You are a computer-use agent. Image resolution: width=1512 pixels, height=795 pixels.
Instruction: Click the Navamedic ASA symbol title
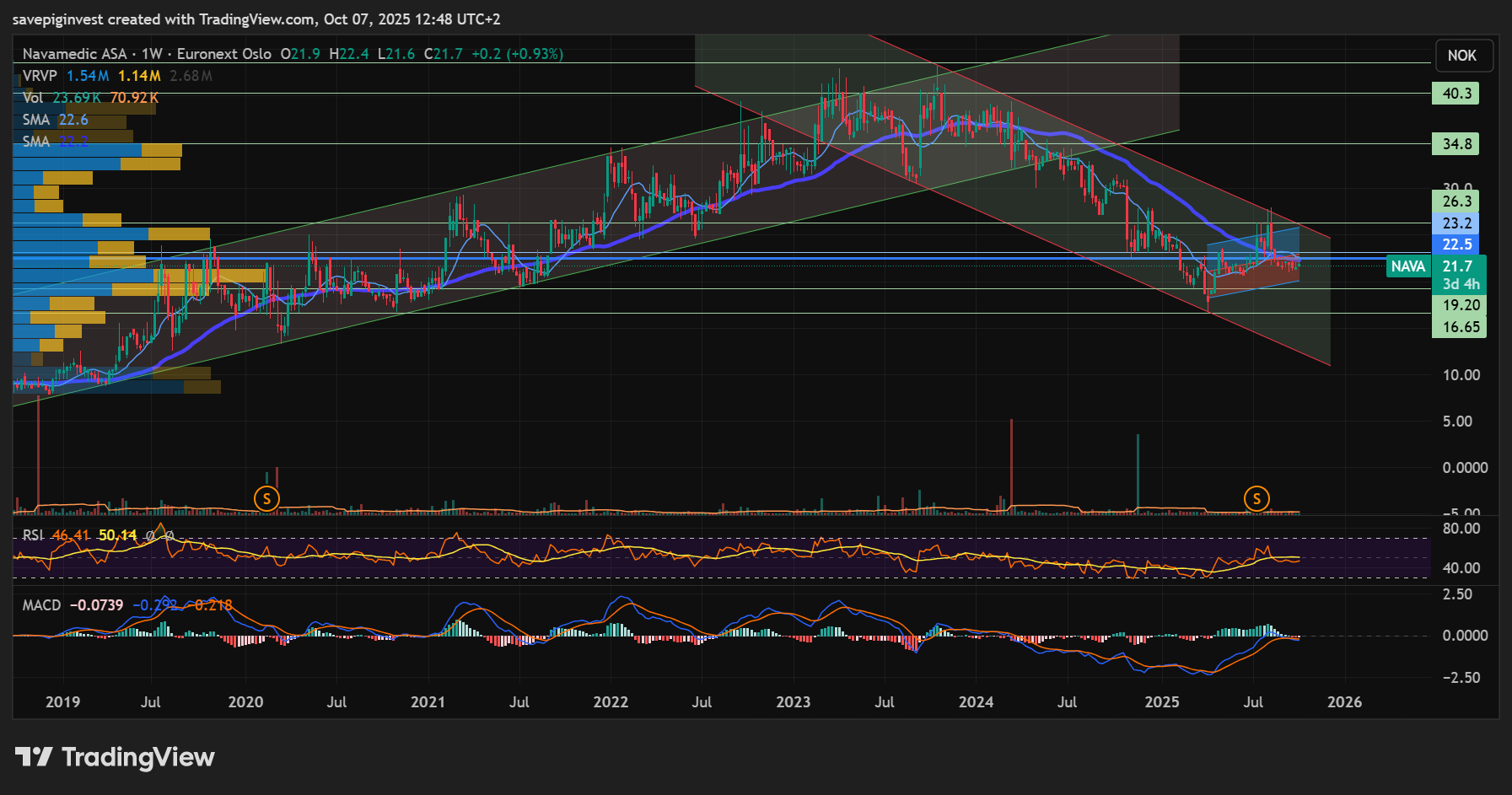click(74, 54)
